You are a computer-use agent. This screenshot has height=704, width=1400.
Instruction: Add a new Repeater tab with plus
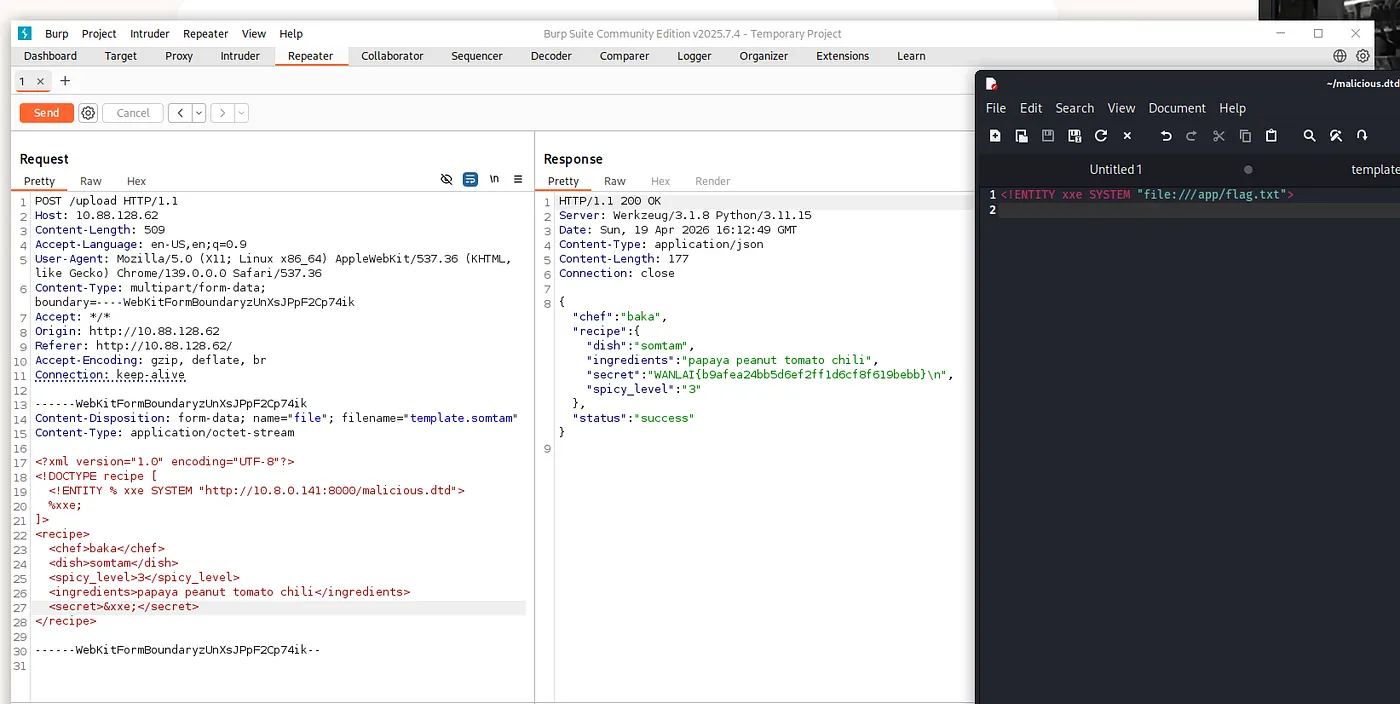(65, 81)
